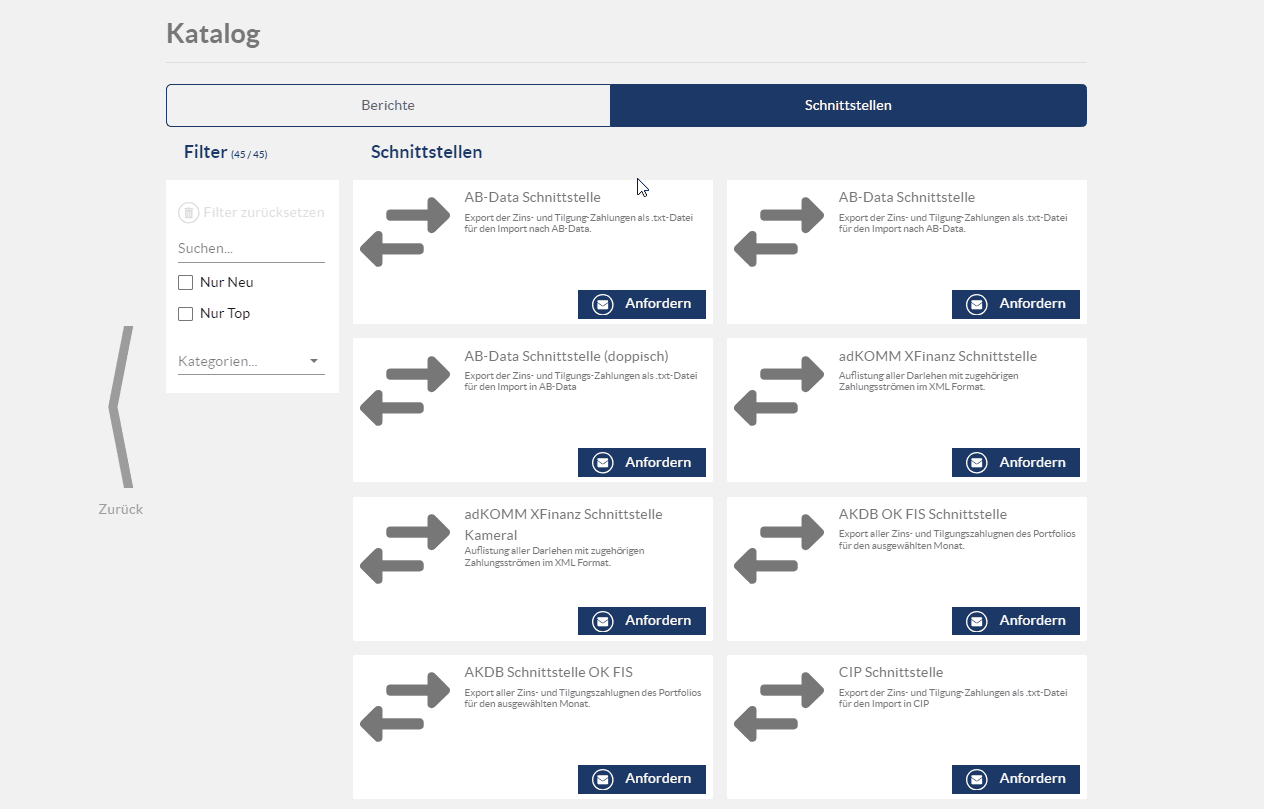The image size is (1264, 809).
Task: Click the arrows icon on AB-Data Schnittstelle (doppisch) card
Action: (x=405, y=391)
